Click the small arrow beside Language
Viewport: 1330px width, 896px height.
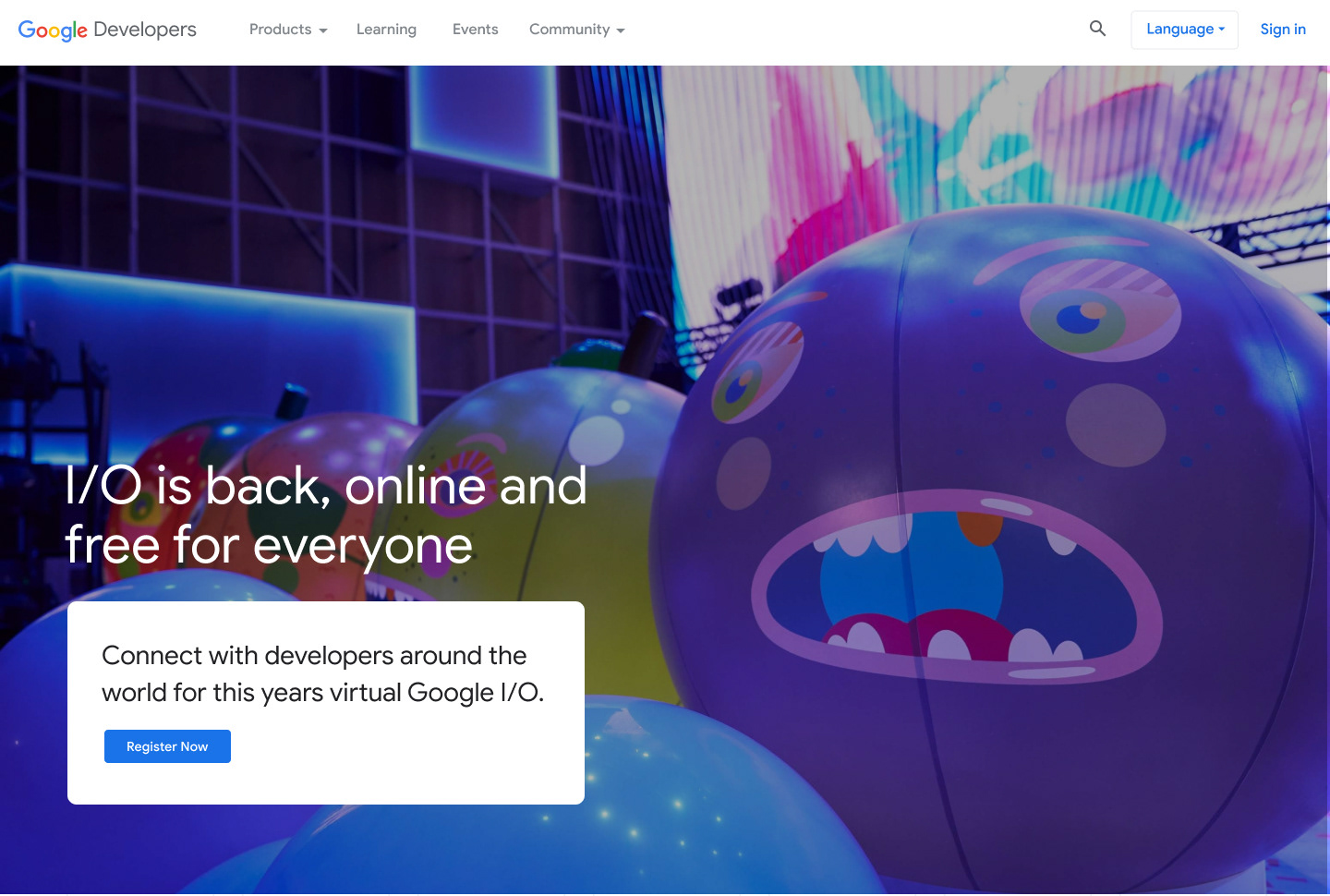point(1221,30)
